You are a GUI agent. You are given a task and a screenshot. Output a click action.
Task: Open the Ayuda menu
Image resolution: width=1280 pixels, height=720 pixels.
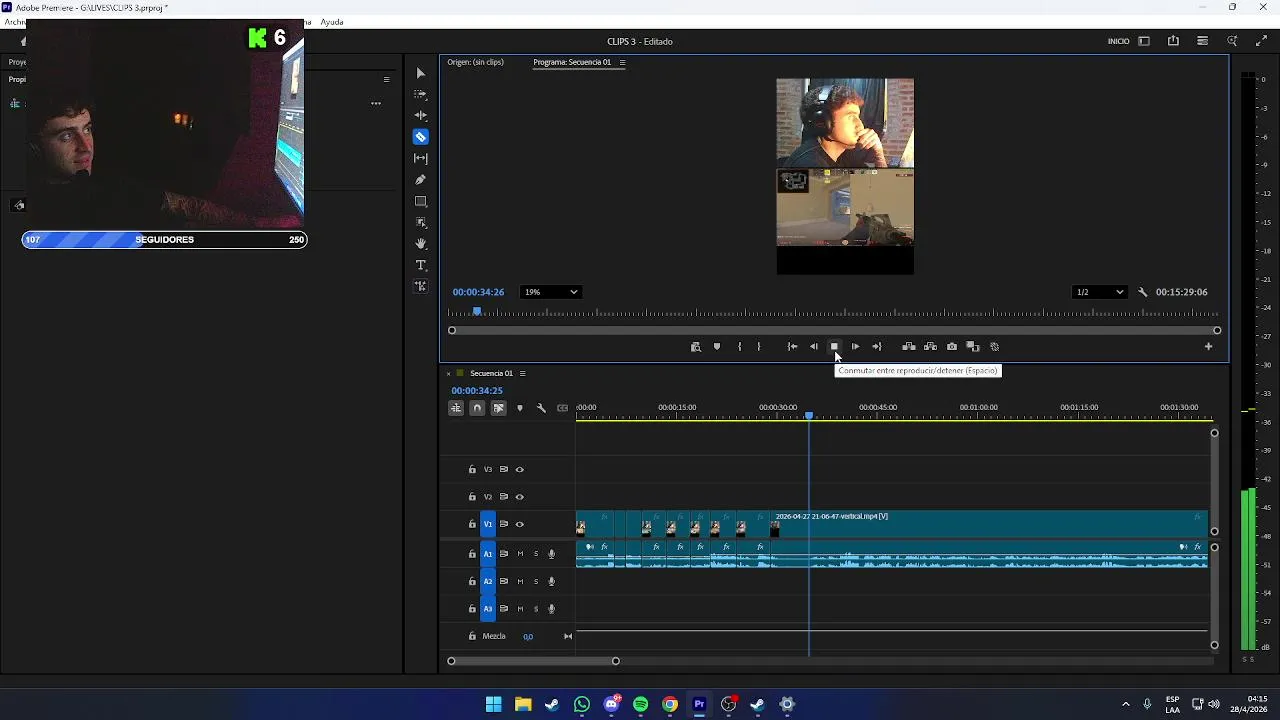[x=332, y=22]
